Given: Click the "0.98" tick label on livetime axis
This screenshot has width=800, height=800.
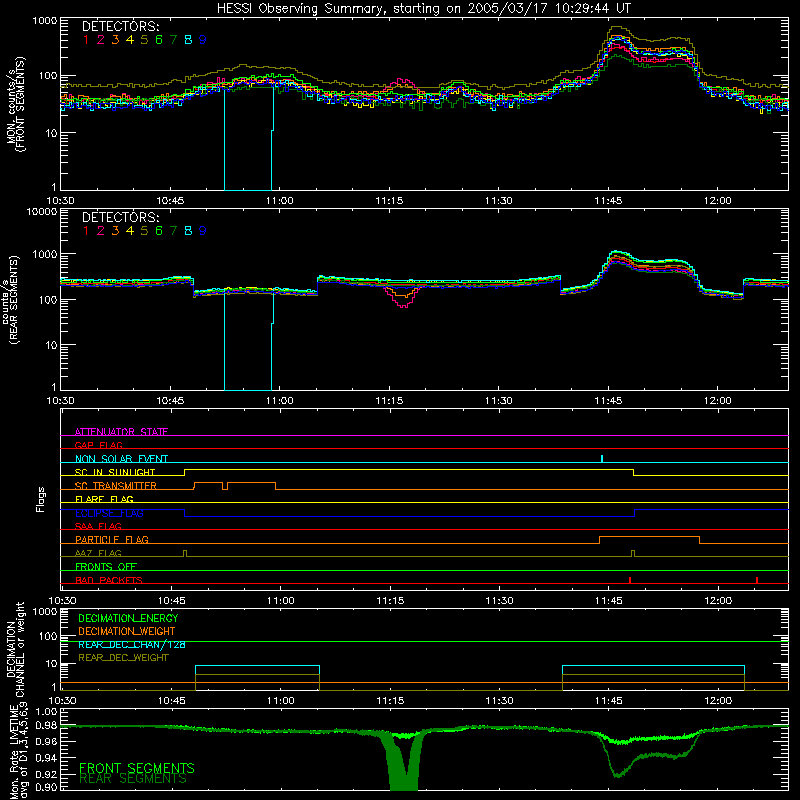Looking at the screenshot, I should (x=47, y=725).
